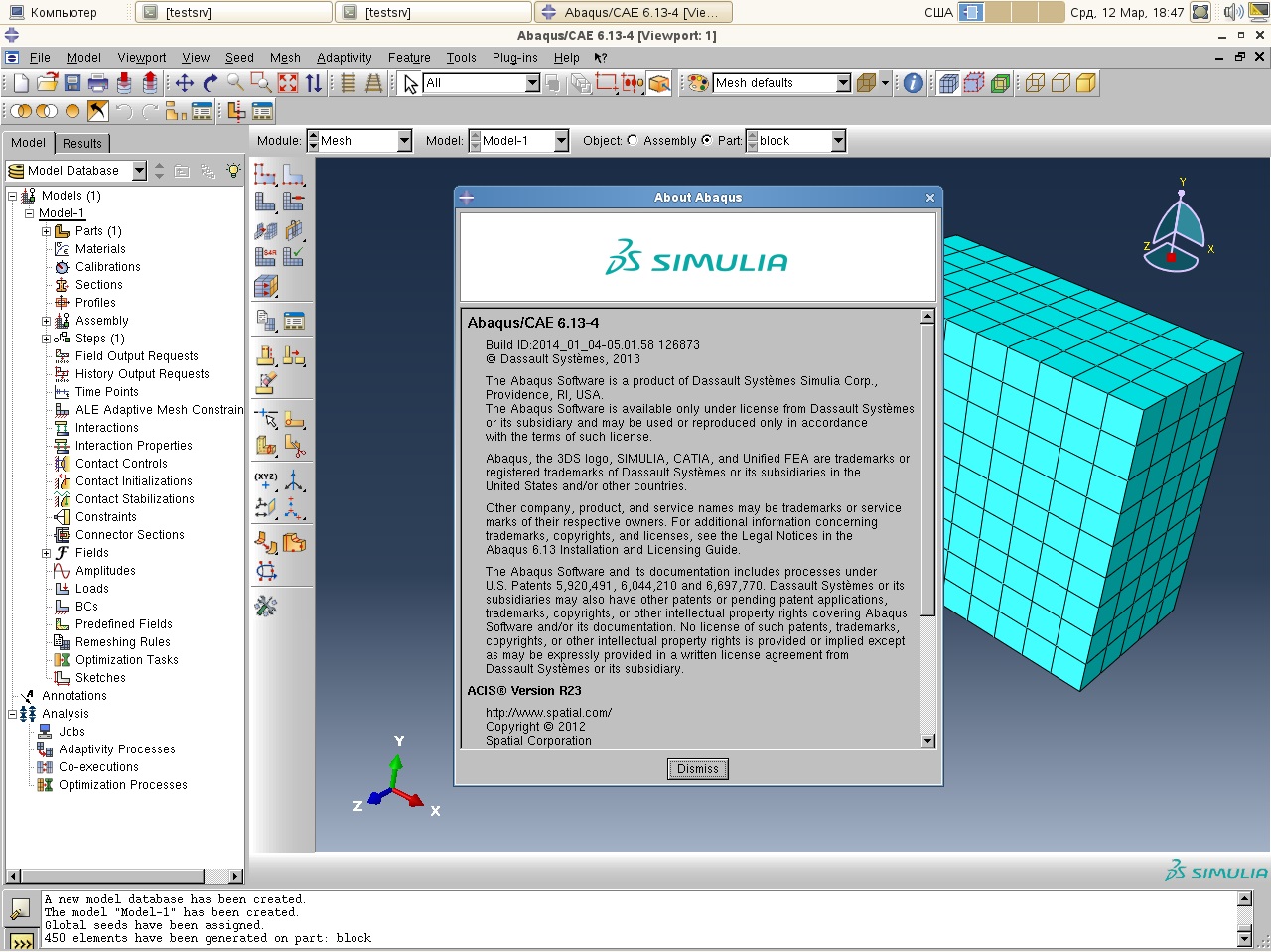Viewport: 1271px width, 952px height.
Task: Click the Mesh Part tool
Action: coord(265,202)
